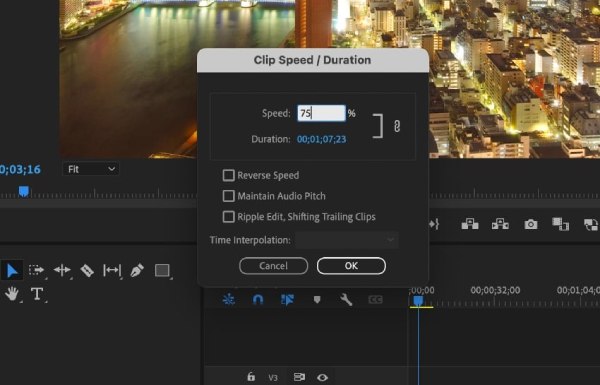Click the Go to Out point button

pyautogui.click(x=434, y=224)
